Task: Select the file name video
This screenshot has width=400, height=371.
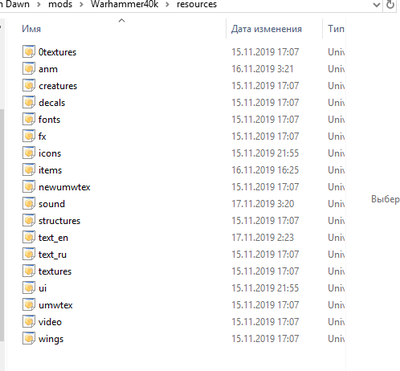Action: click(50, 322)
